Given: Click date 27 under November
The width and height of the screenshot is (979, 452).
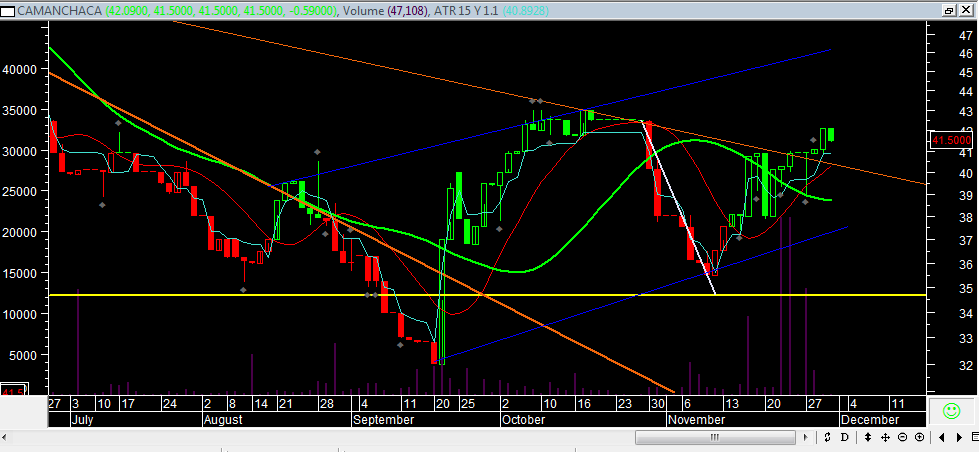Looking at the screenshot, I should tap(815, 403).
